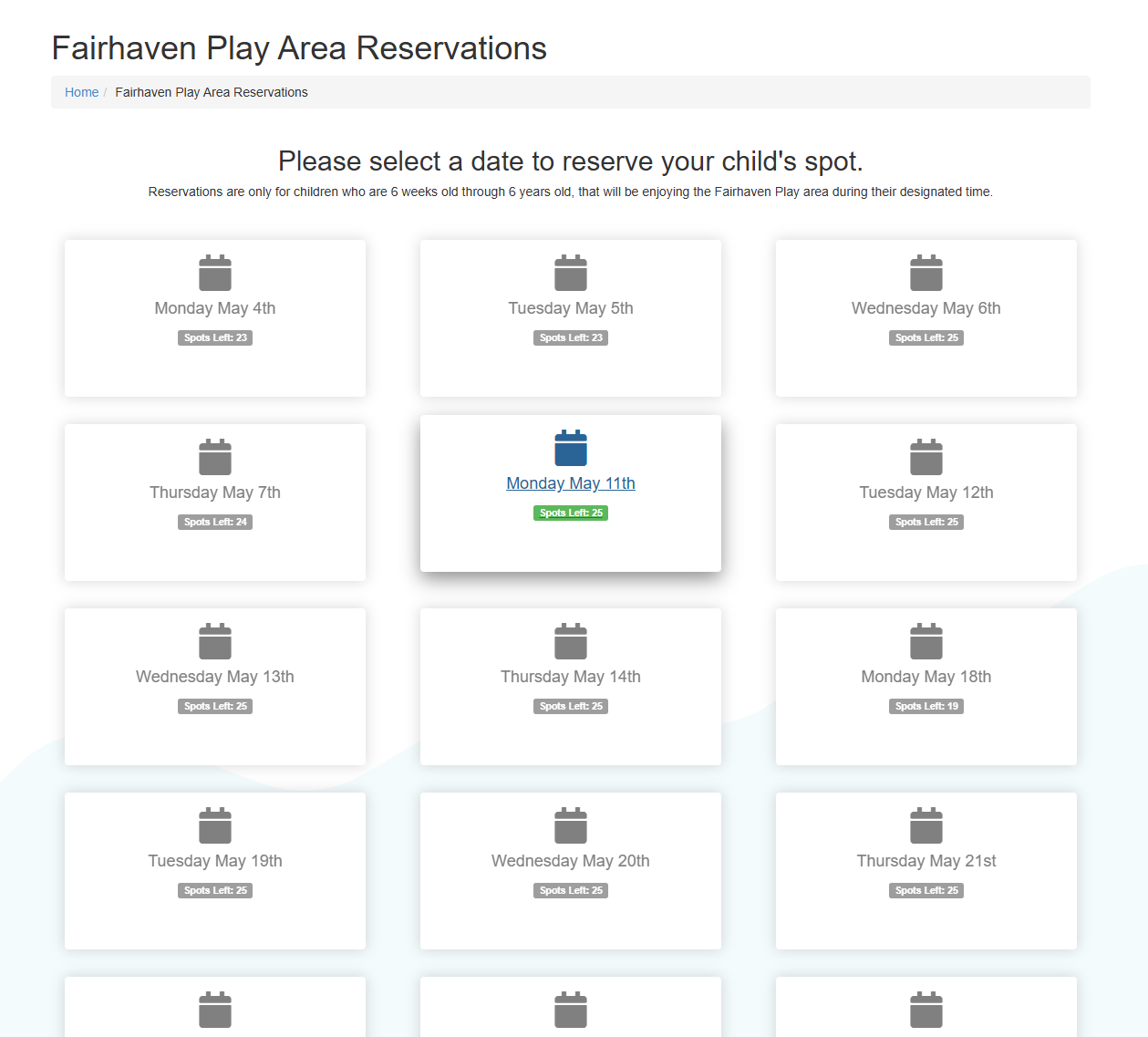Click Spots Left: 23 badge under Tuesday May 5th

point(571,337)
